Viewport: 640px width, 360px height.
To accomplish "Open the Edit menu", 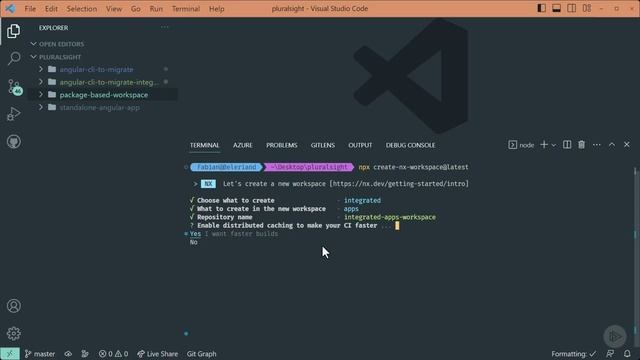I will [x=51, y=9].
